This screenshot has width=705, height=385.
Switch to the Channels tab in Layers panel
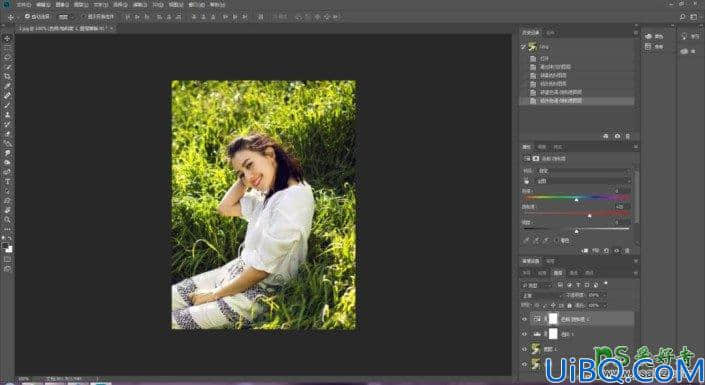pos(573,273)
